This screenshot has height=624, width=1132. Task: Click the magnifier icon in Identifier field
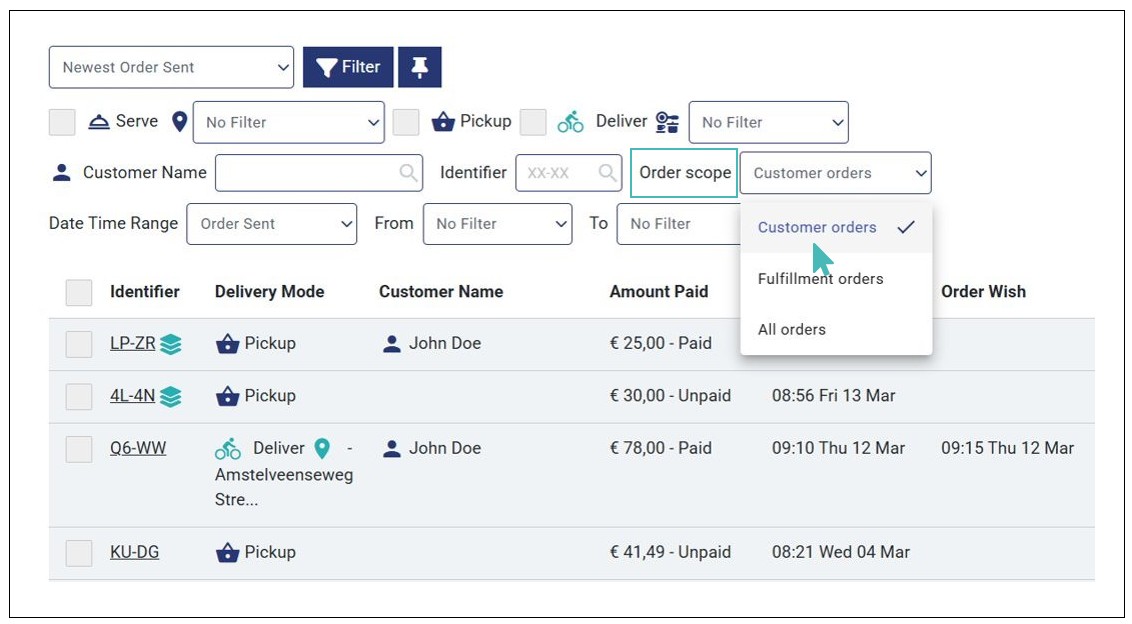pos(607,173)
